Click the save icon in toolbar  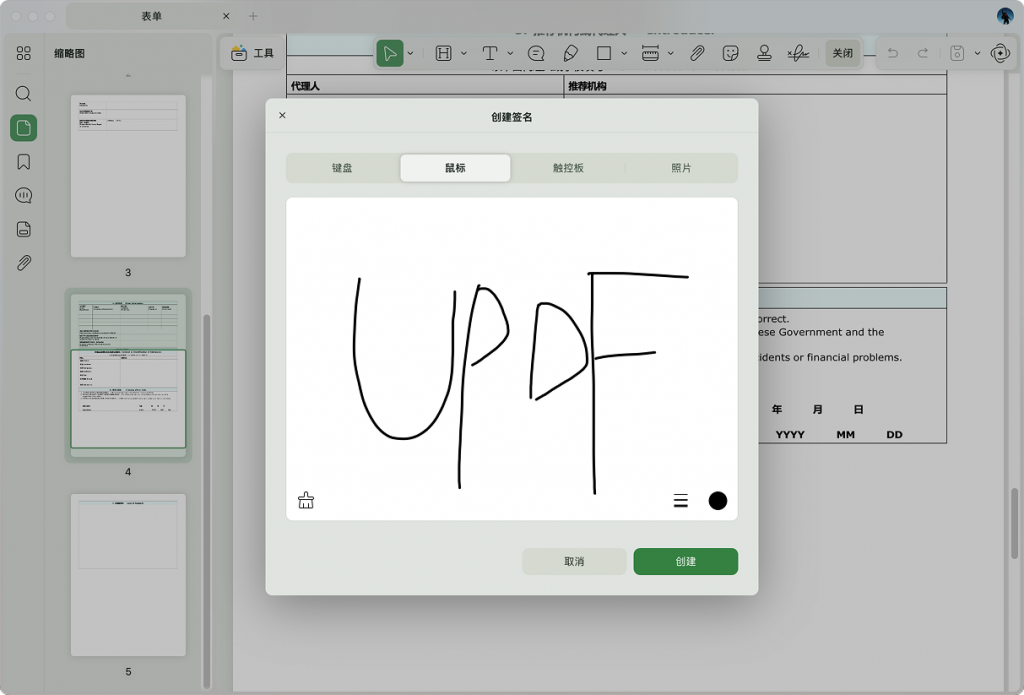[x=957, y=53]
